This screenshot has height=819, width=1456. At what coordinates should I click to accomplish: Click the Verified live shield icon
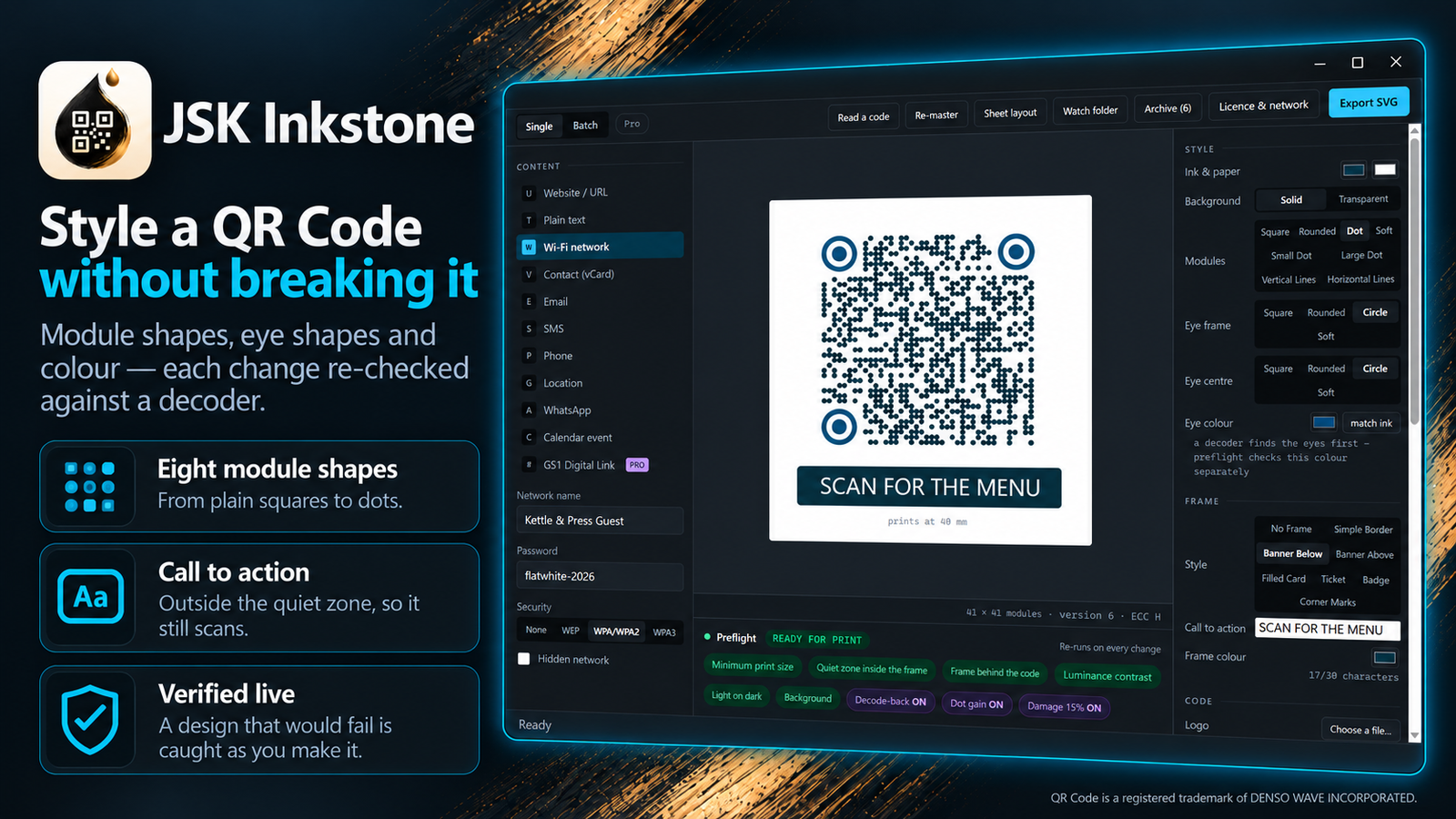pyautogui.click(x=90, y=720)
